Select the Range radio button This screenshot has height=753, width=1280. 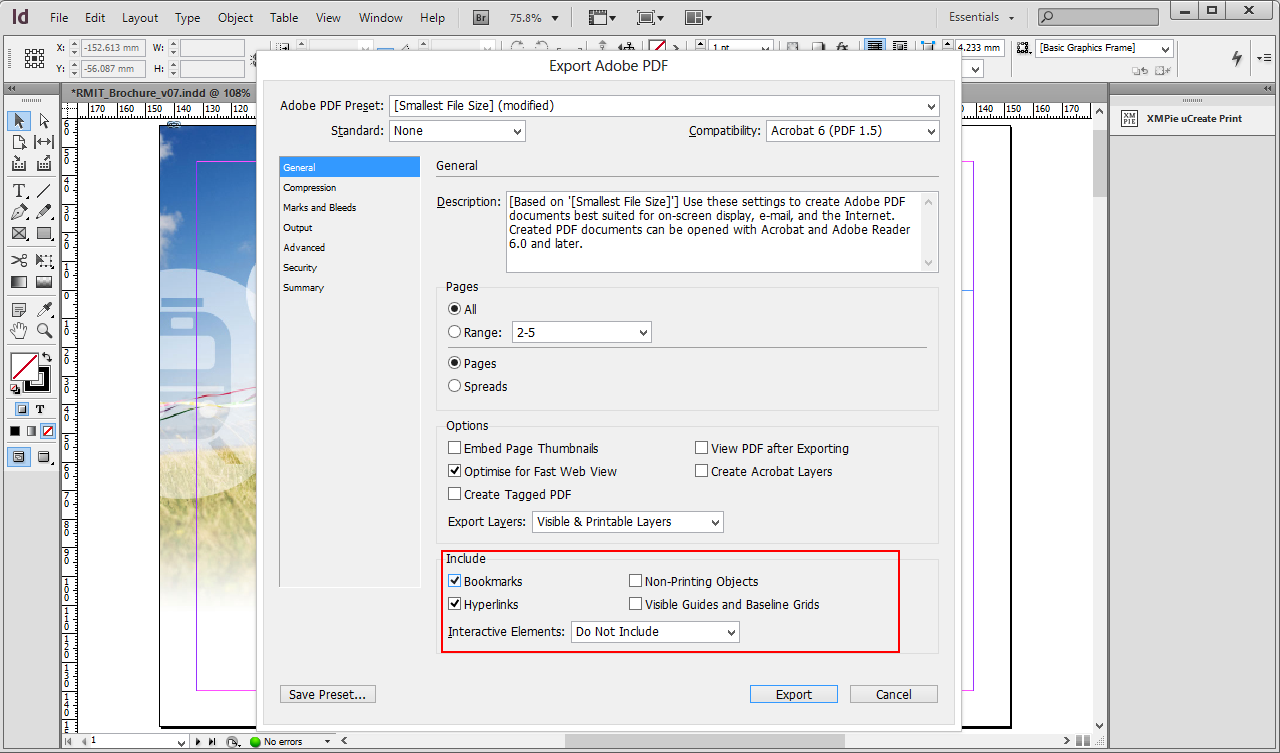[x=454, y=332]
